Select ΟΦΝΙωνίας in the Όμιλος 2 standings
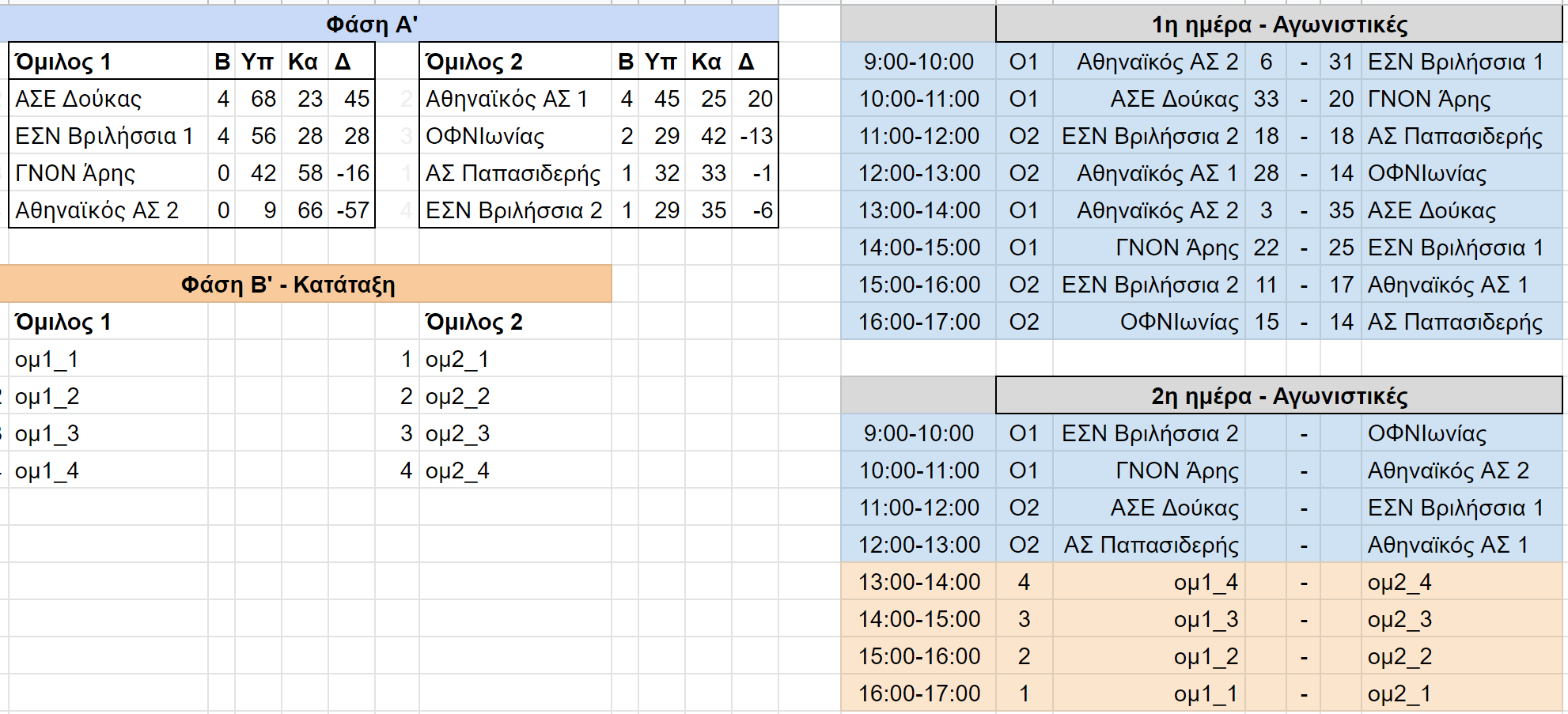Screen dimensions: 1568x714 pyautogui.click(x=485, y=136)
